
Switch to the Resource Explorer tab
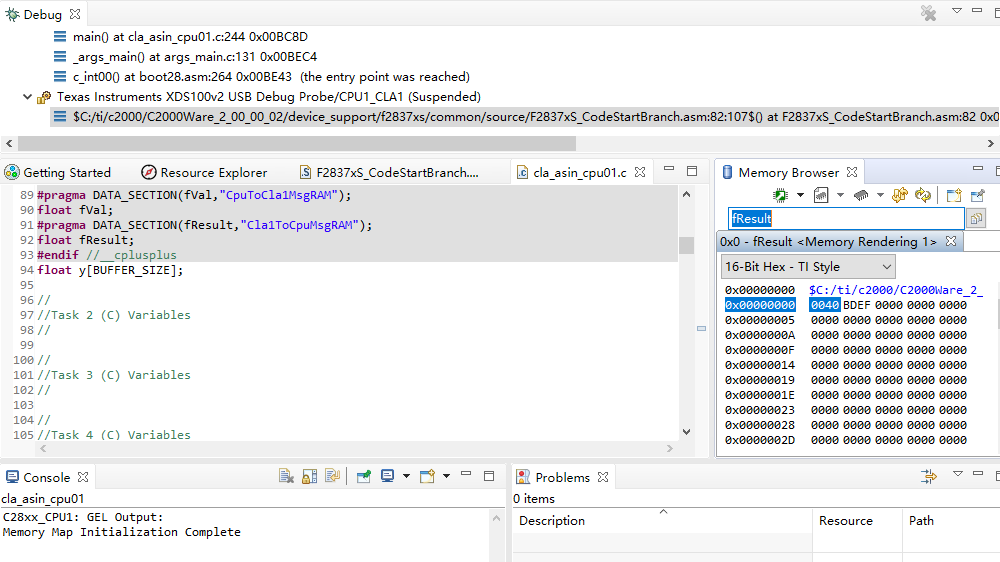[x=204, y=172]
